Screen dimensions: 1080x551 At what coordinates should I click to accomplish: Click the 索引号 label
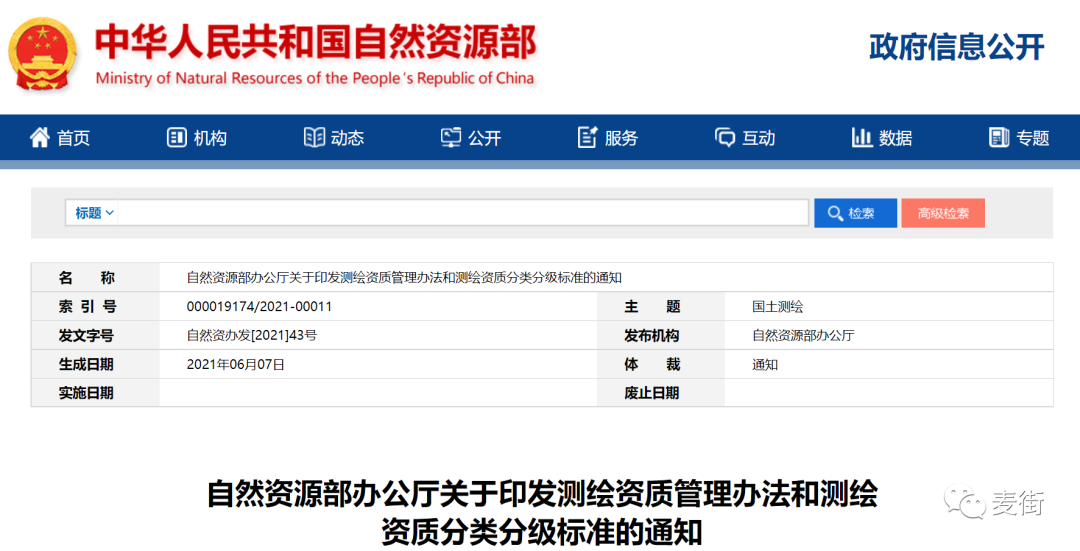tap(87, 306)
